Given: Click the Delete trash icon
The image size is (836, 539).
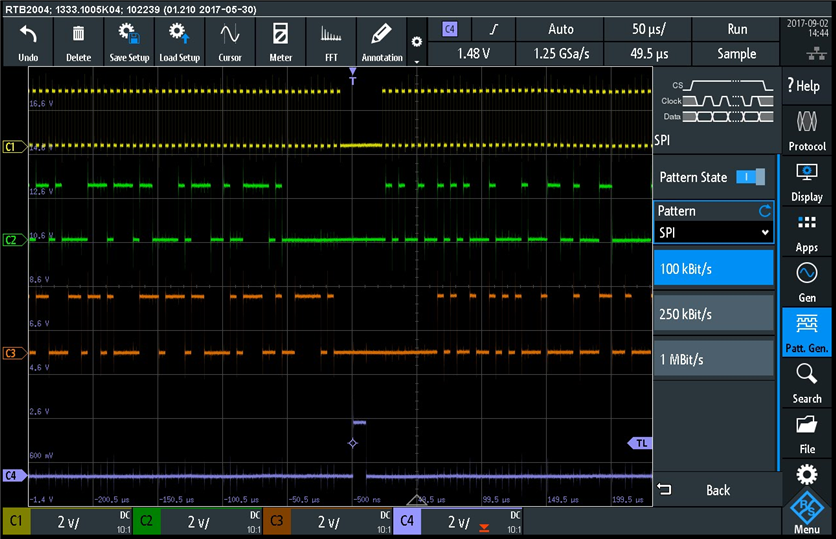Looking at the screenshot, I should point(78,43).
